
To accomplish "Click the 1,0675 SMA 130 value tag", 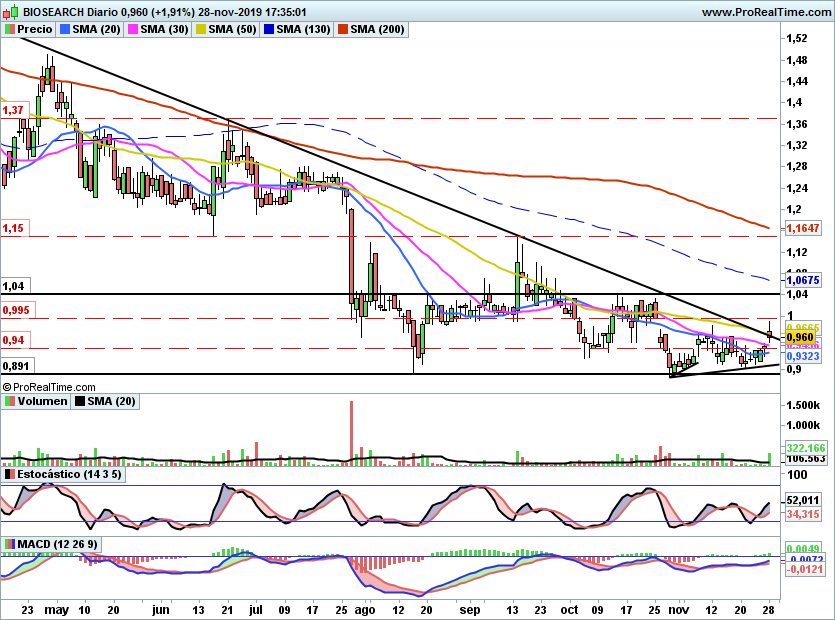I will tap(803, 280).
